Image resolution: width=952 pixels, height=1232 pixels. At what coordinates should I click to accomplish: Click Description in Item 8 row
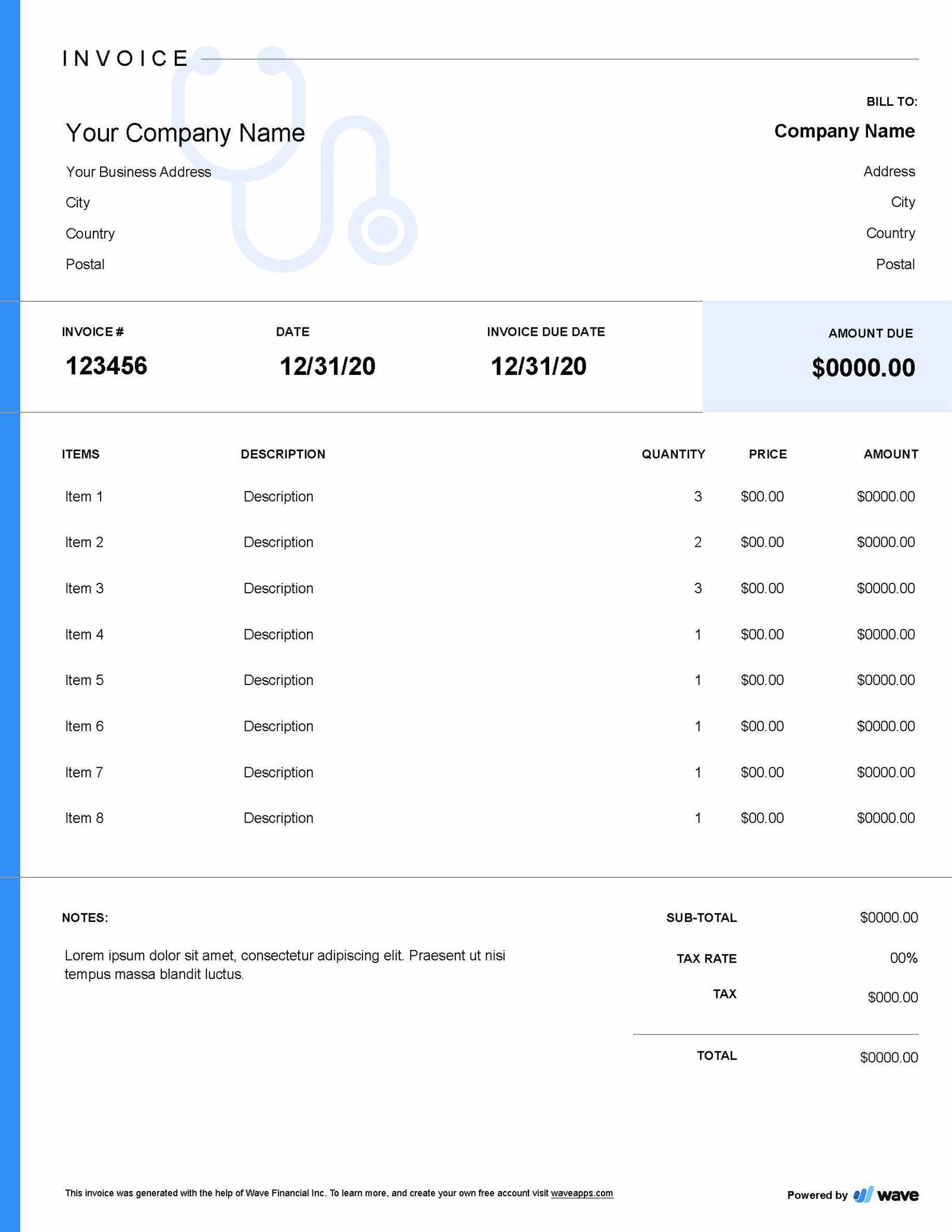(x=278, y=818)
